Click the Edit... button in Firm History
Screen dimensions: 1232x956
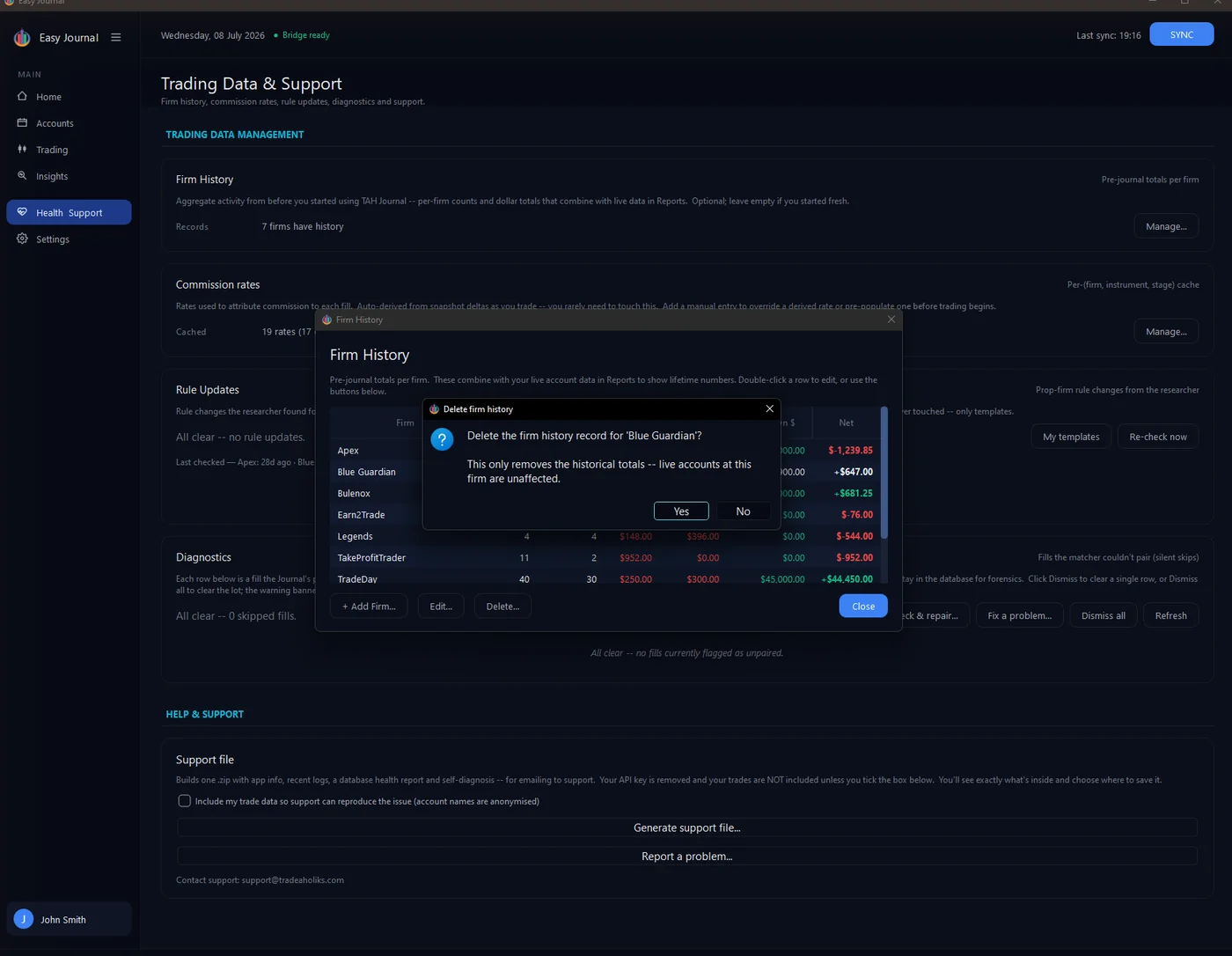click(x=441, y=606)
